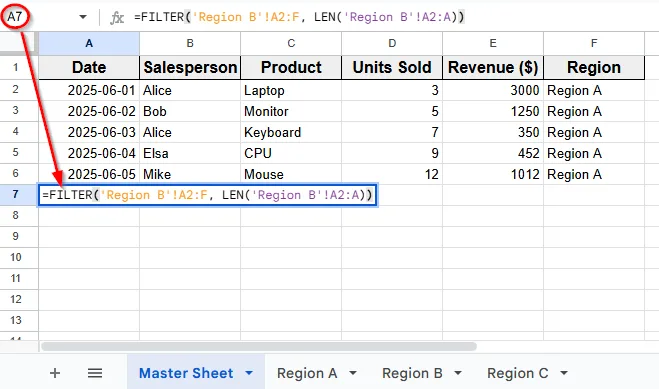The width and height of the screenshot is (659, 389).
Task: Open the Name box dropdown arrow
Action: pyautogui.click(x=83, y=17)
